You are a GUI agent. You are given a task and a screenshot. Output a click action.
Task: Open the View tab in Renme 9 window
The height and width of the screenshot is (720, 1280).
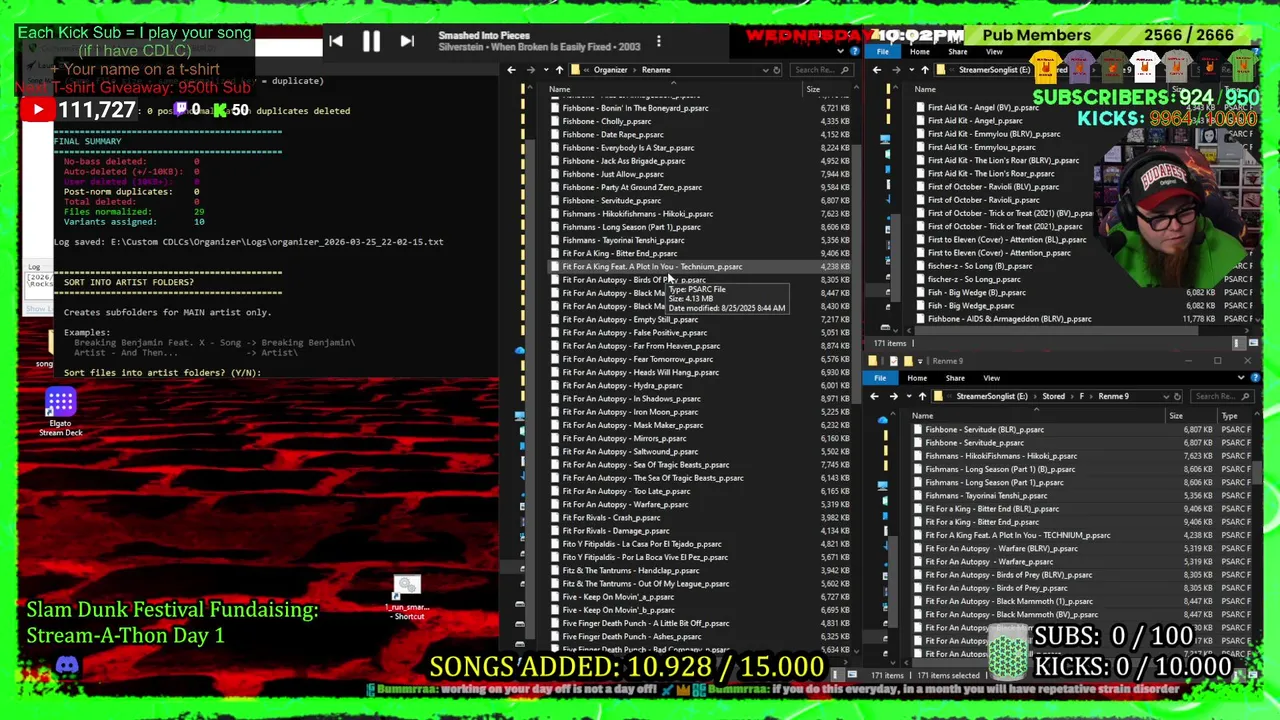point(991,378)
